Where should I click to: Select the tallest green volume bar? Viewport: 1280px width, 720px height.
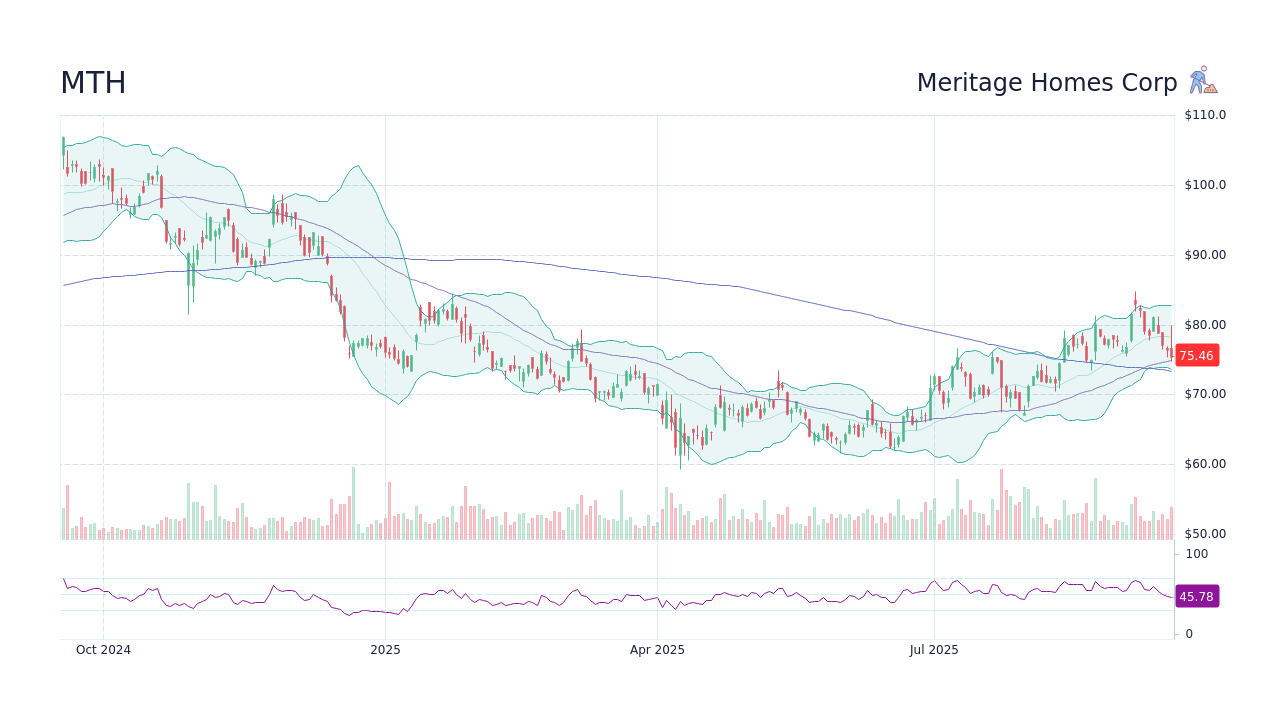click(355, 500)
